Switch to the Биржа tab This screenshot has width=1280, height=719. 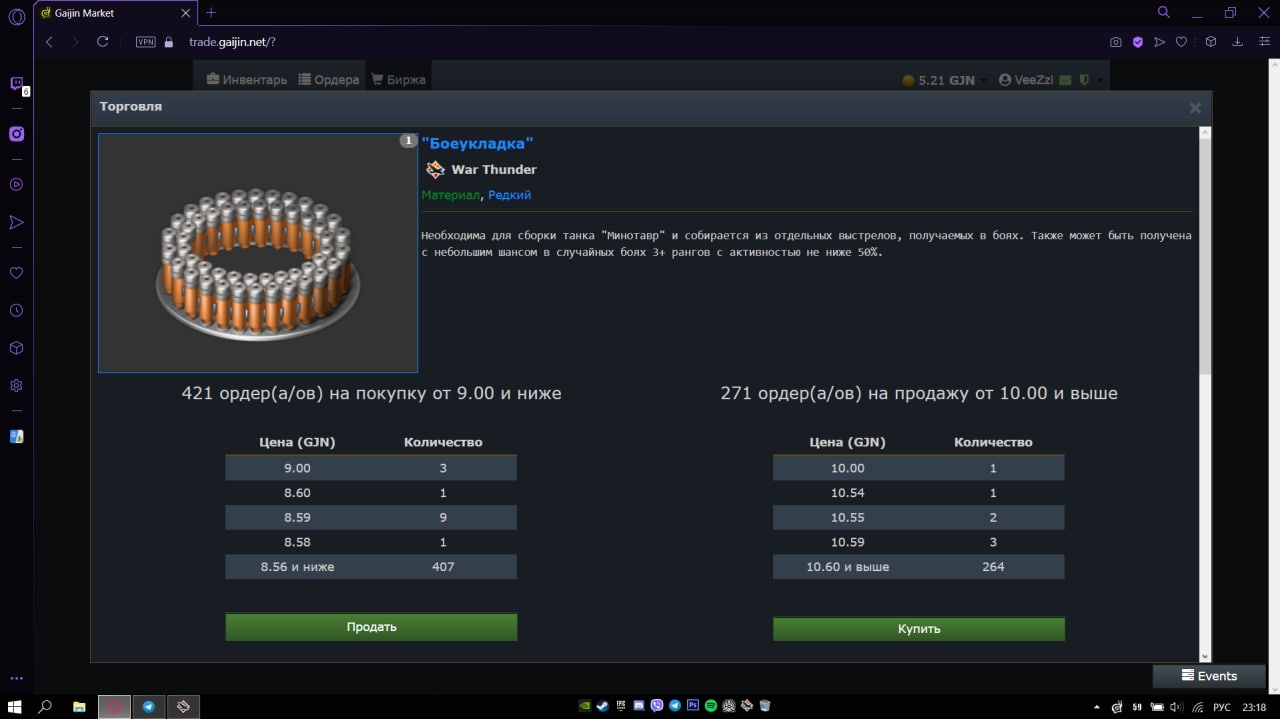coord(398,80)
